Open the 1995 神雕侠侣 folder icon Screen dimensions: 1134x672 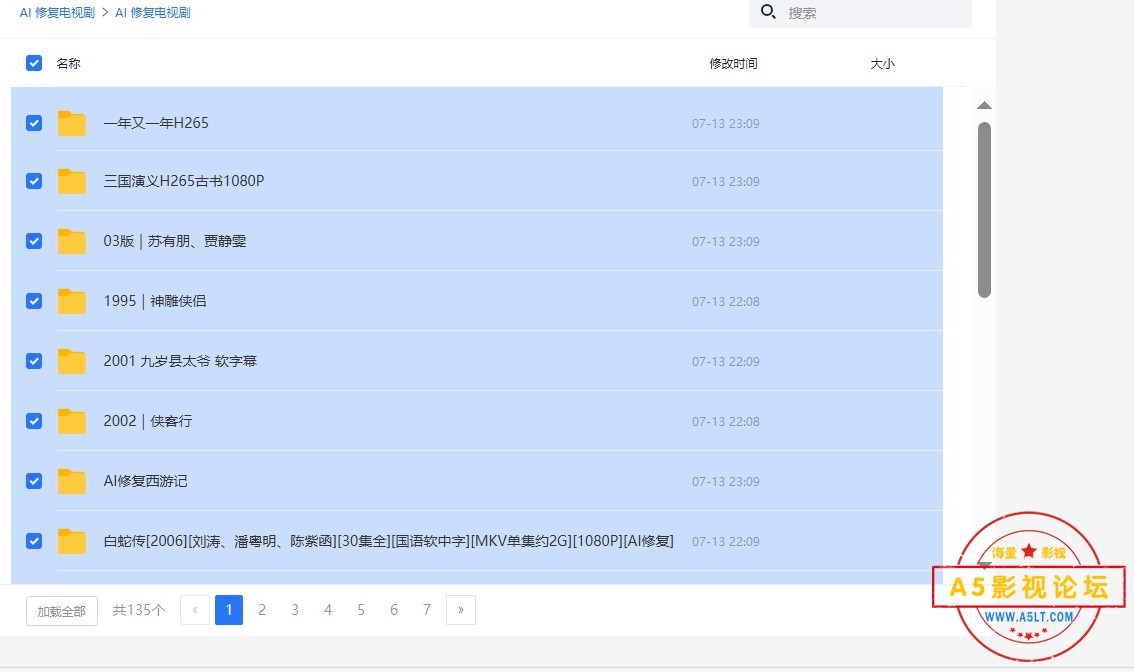pyautogui.click(x=72, y=302)
